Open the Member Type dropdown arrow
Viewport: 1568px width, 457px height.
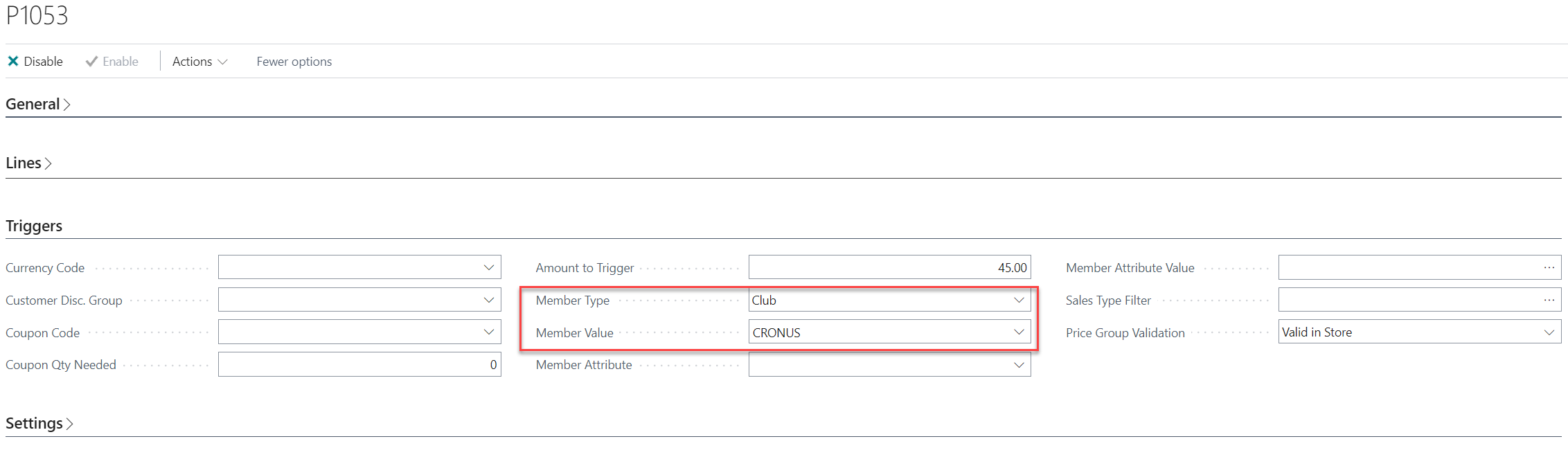click(1019, 300)
